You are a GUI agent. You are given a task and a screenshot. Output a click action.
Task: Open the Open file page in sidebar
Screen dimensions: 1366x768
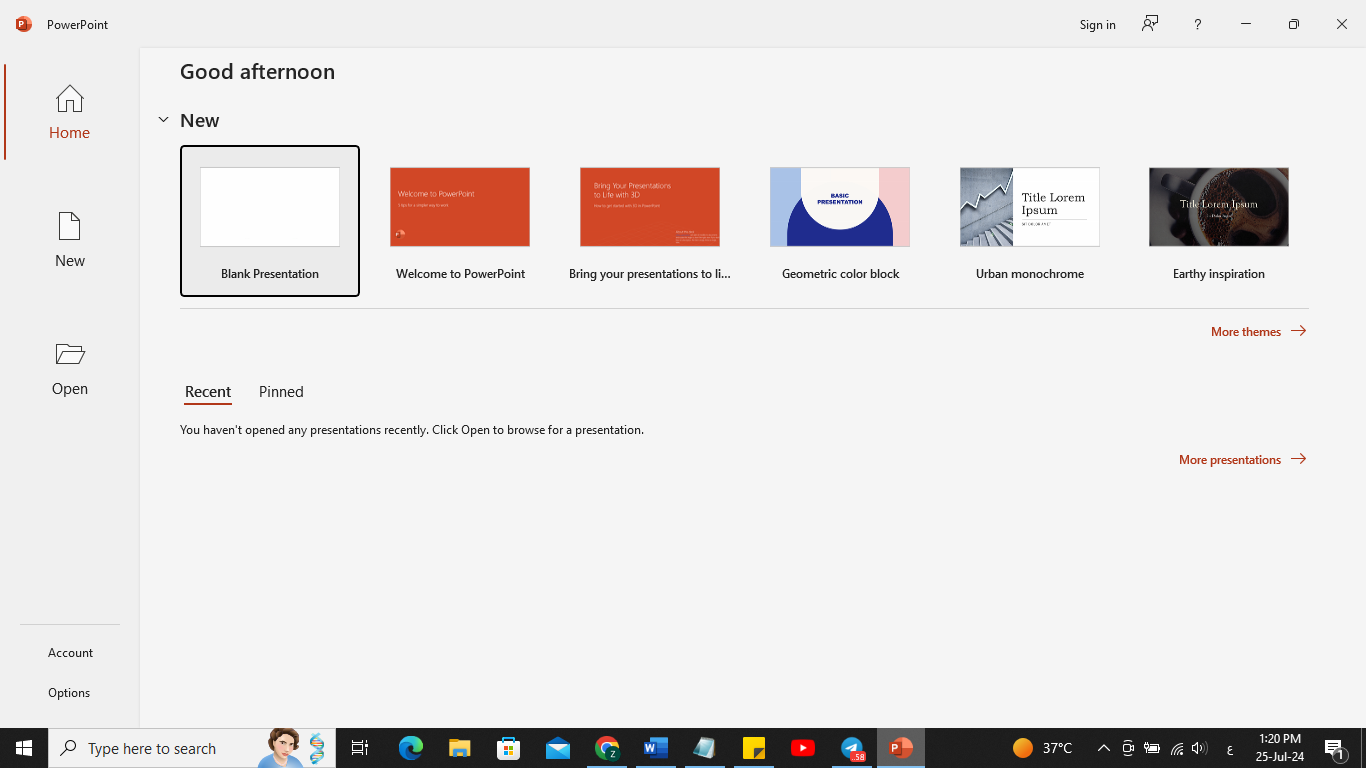[69, 368]
